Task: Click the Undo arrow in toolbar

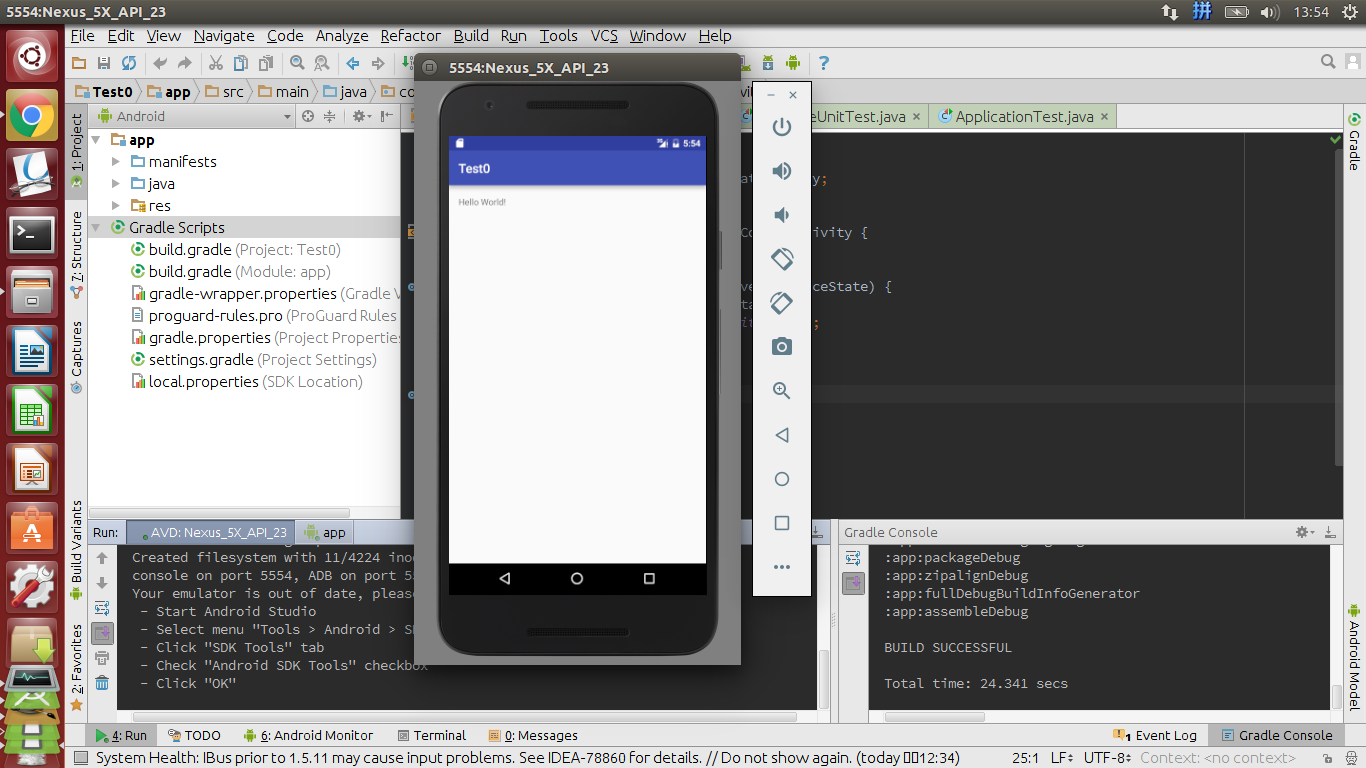Action: [160, 63]
